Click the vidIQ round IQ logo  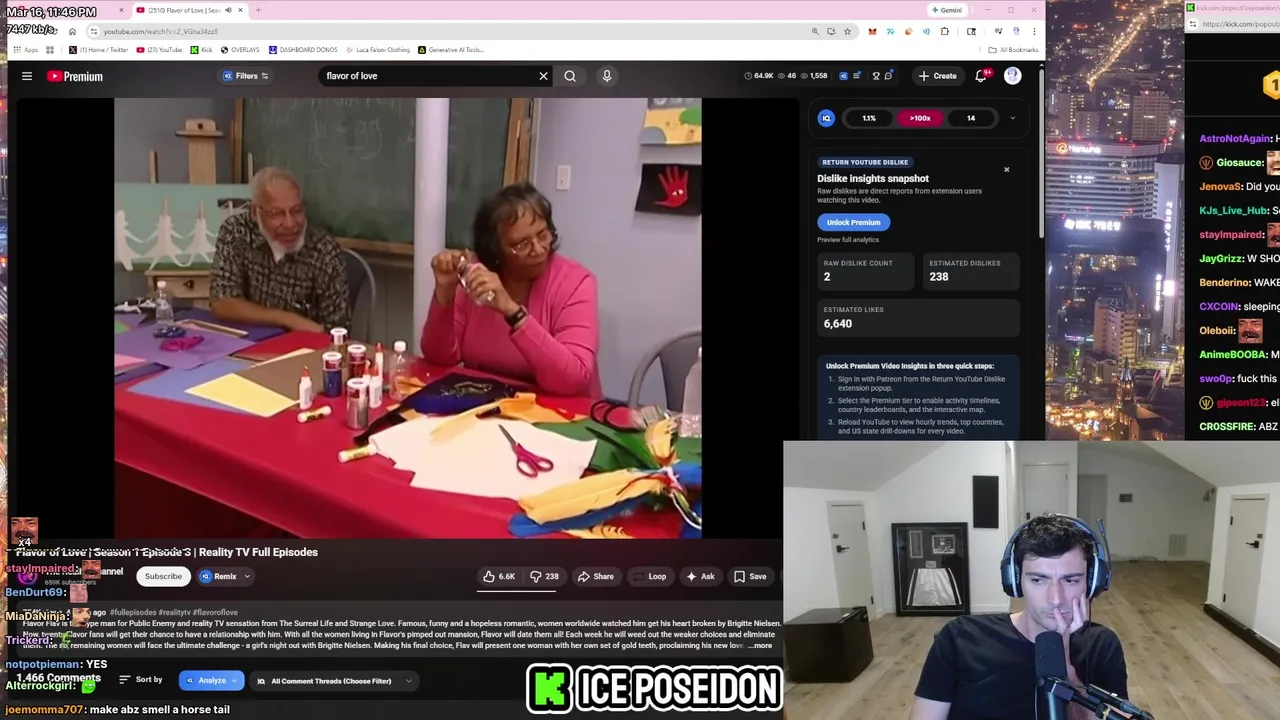(826, 118)
